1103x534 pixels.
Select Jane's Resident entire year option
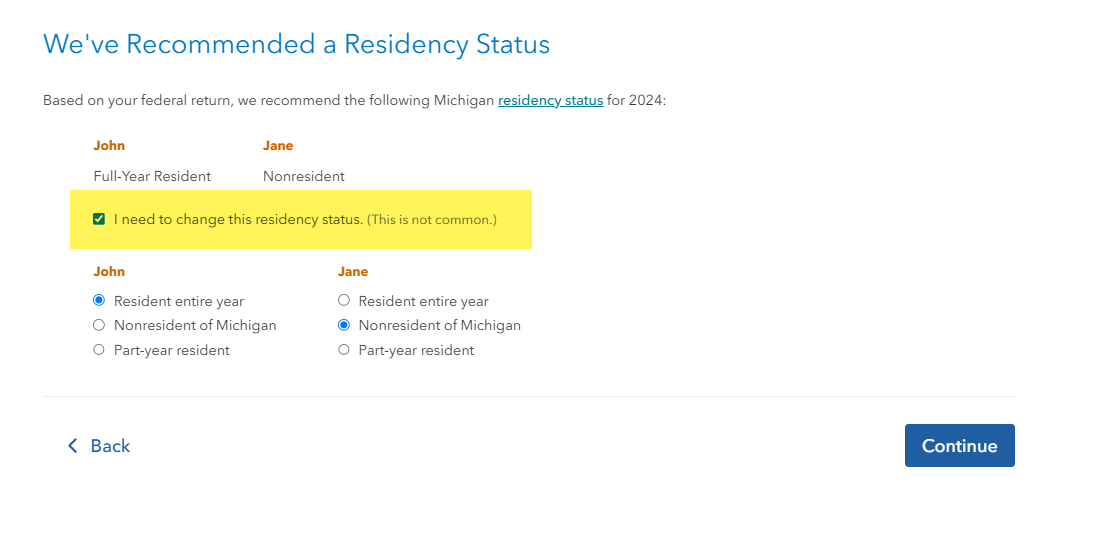pos(344,301)
